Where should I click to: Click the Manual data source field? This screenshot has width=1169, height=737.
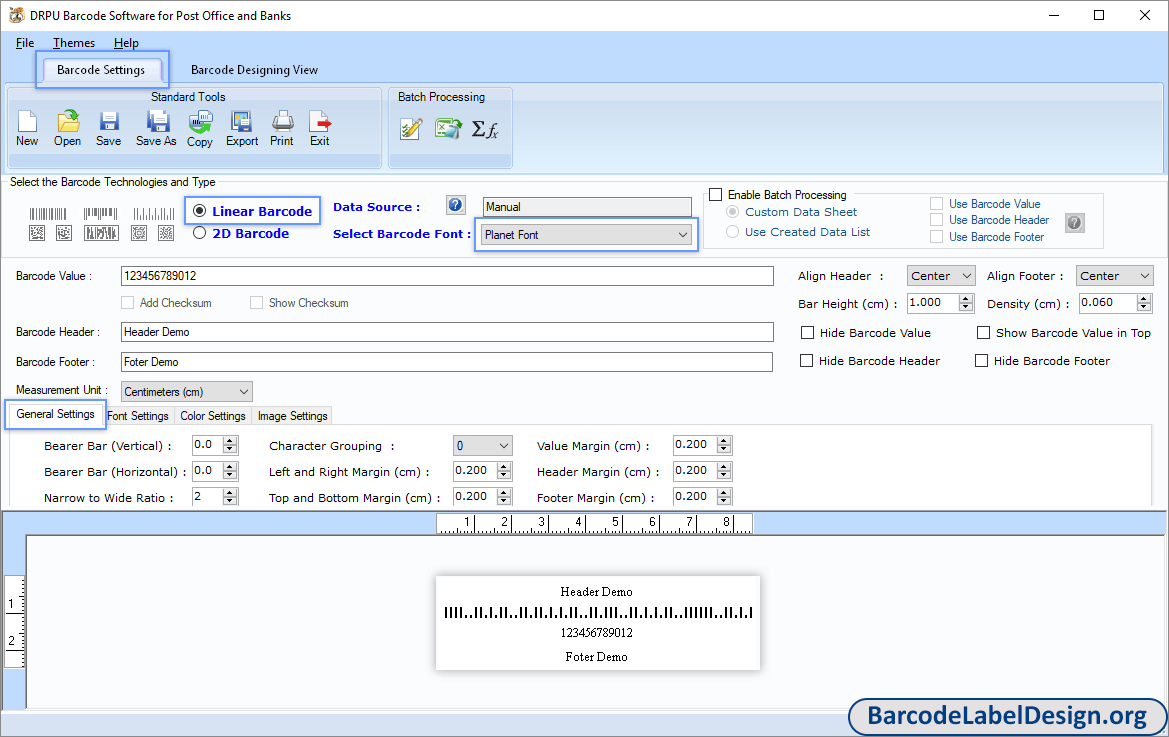point(587,206)
